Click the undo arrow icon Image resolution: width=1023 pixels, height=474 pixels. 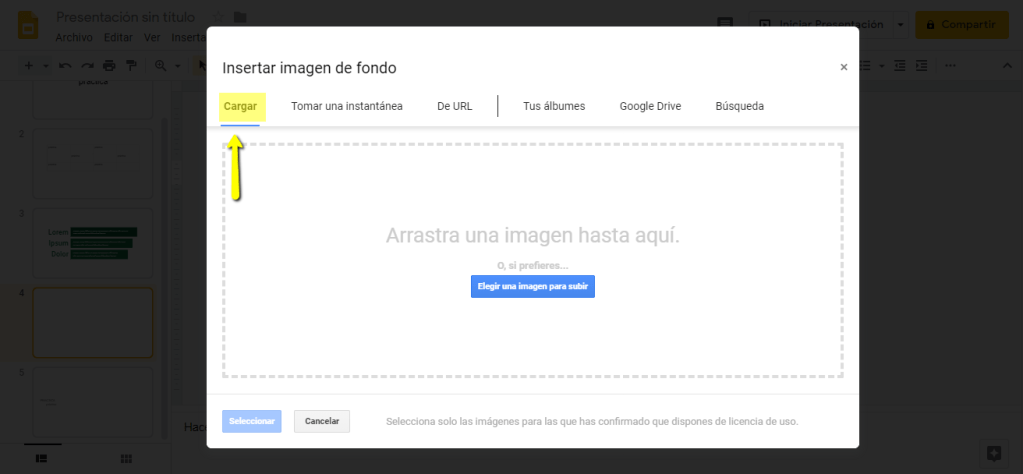(65, 66)
